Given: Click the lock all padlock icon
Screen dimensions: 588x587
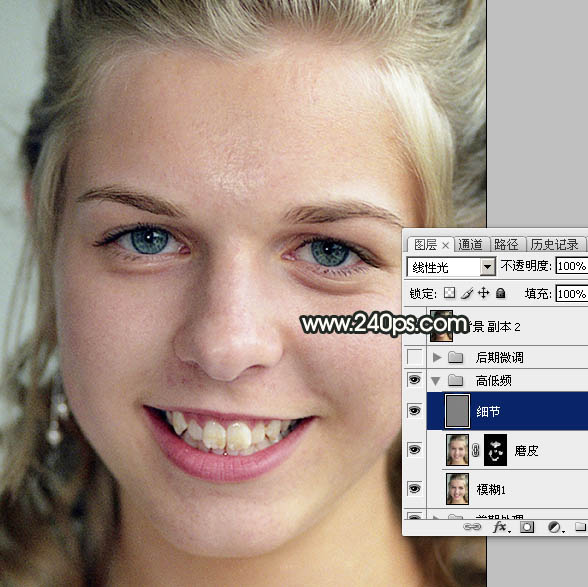Looking at the screenshot, I should click(x=501, y=293).
